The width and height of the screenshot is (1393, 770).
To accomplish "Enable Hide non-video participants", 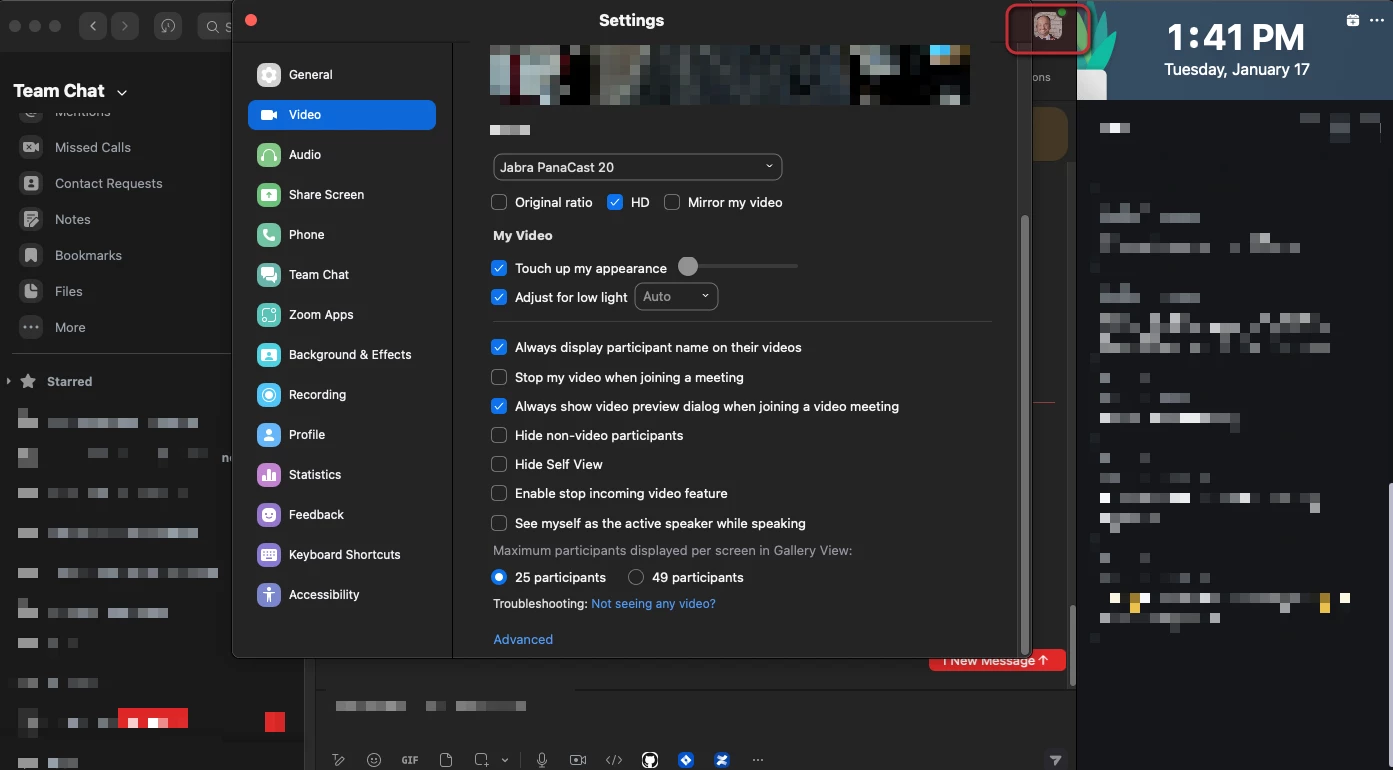I will tap(499, 435).
